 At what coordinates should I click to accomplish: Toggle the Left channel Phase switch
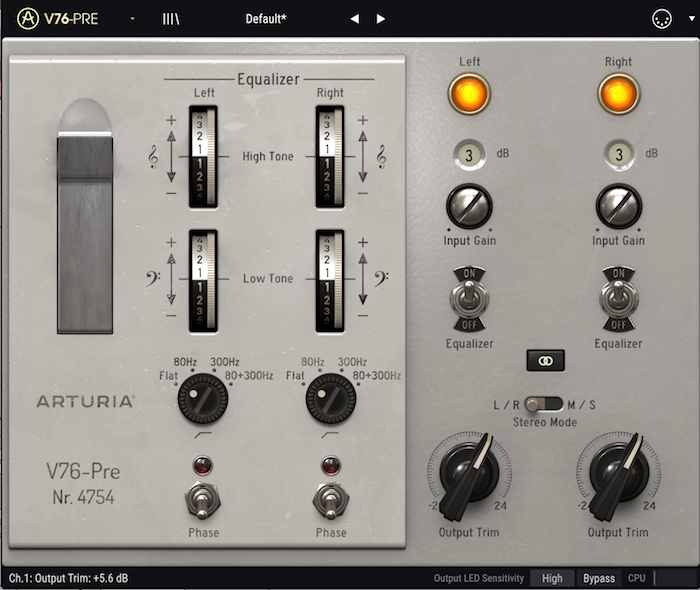pyautogui.click(x=202, y=500)
